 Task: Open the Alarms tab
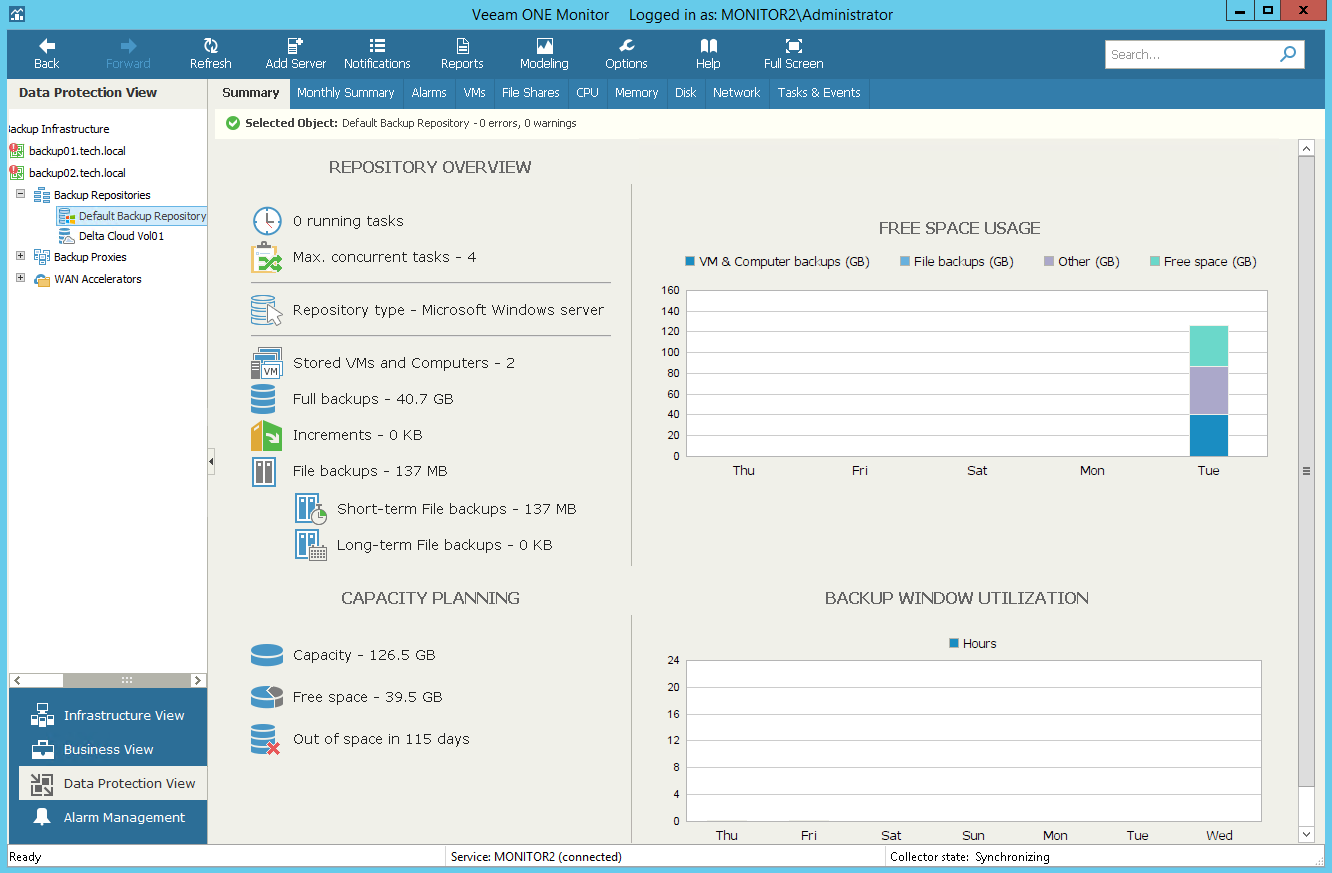[x=429, y=93]
